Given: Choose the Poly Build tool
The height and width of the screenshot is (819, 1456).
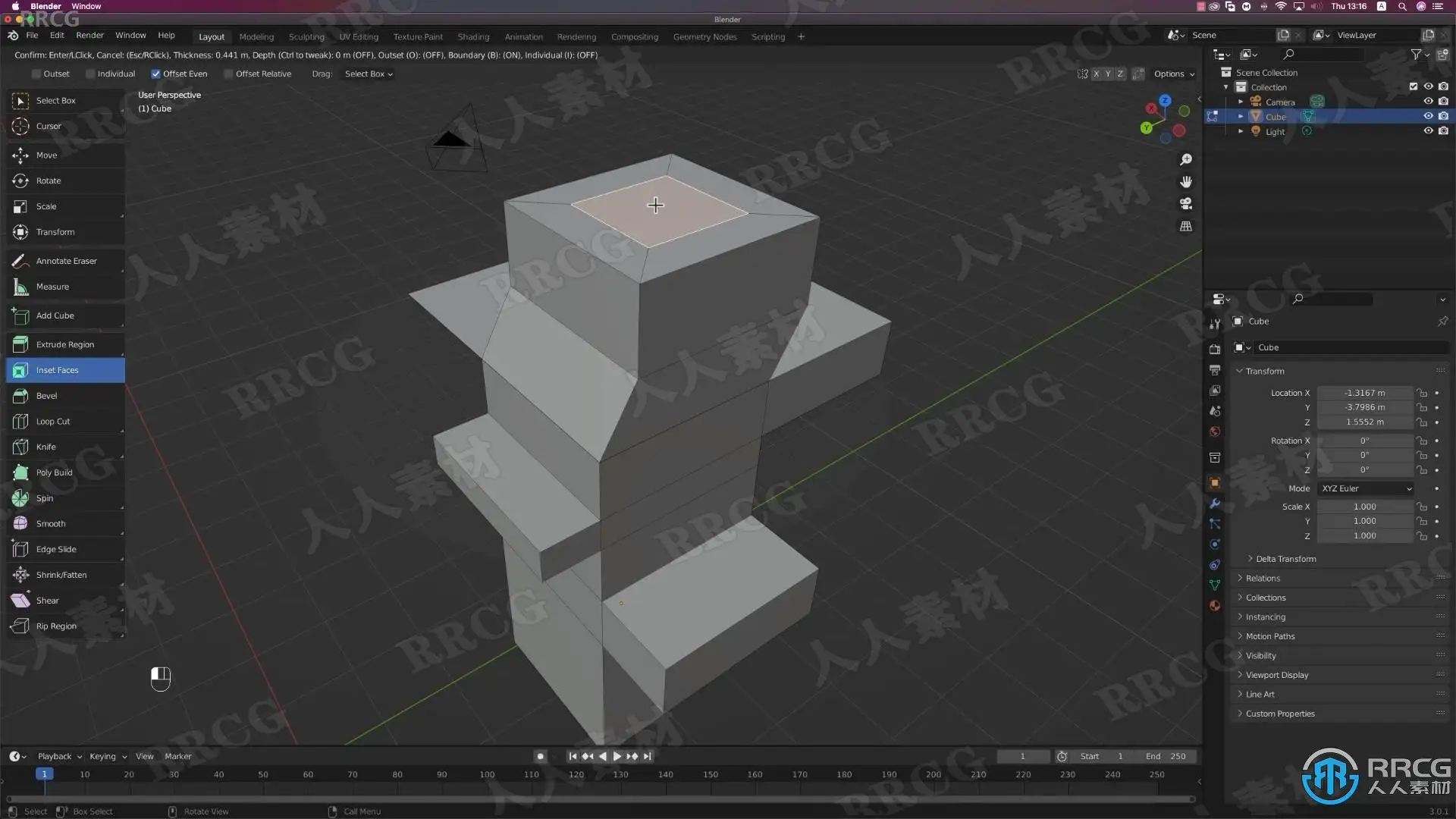Looking at the screenshot, I should [65, 473].
